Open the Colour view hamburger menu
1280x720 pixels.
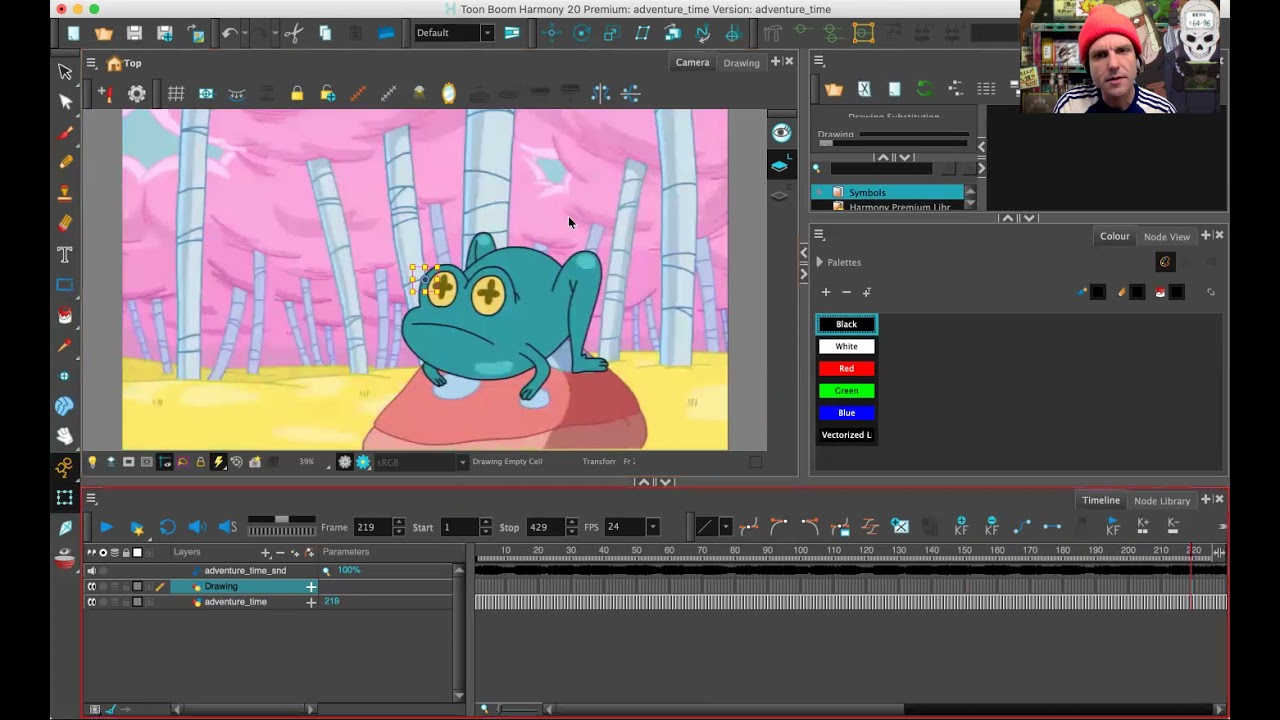pyautogui.click(x=819, y=235)
